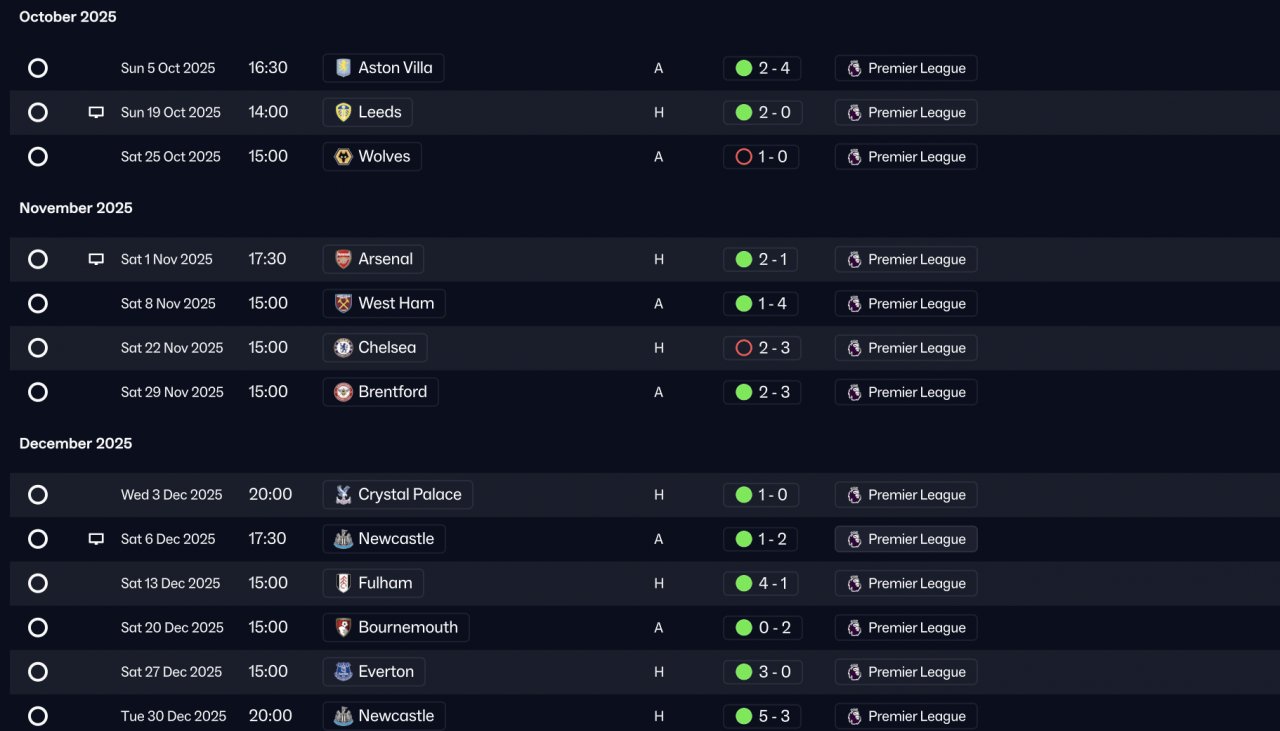1280x731 pixels.
Task: Click the Aston Villa club crest icon
Action: coord(344,68)
